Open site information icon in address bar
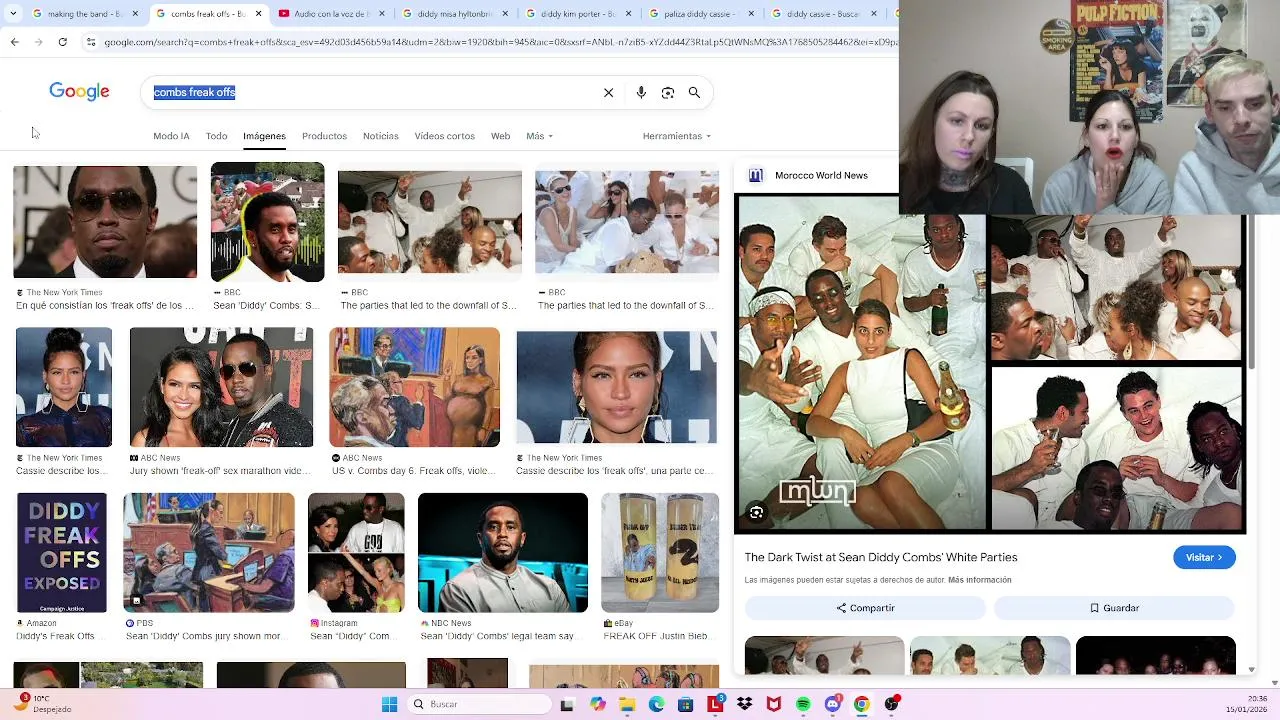The width and height of the screenshot is (1280, 720). 91,42
